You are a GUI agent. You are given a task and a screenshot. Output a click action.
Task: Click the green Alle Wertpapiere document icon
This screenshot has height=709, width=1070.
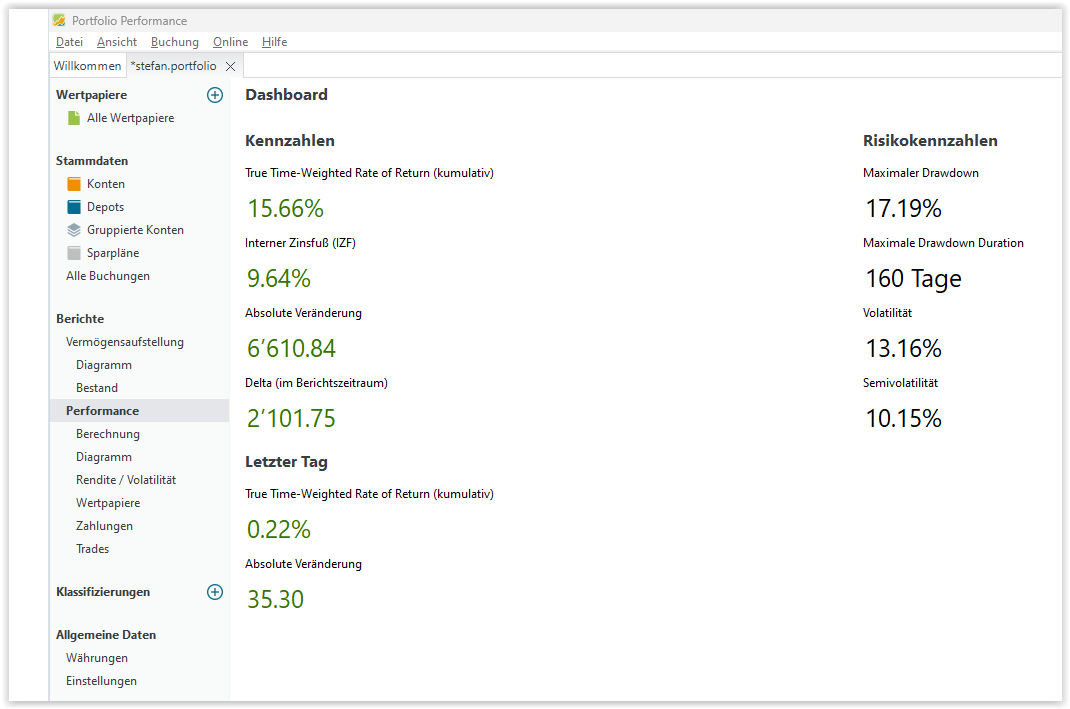[x=74, y=118]
